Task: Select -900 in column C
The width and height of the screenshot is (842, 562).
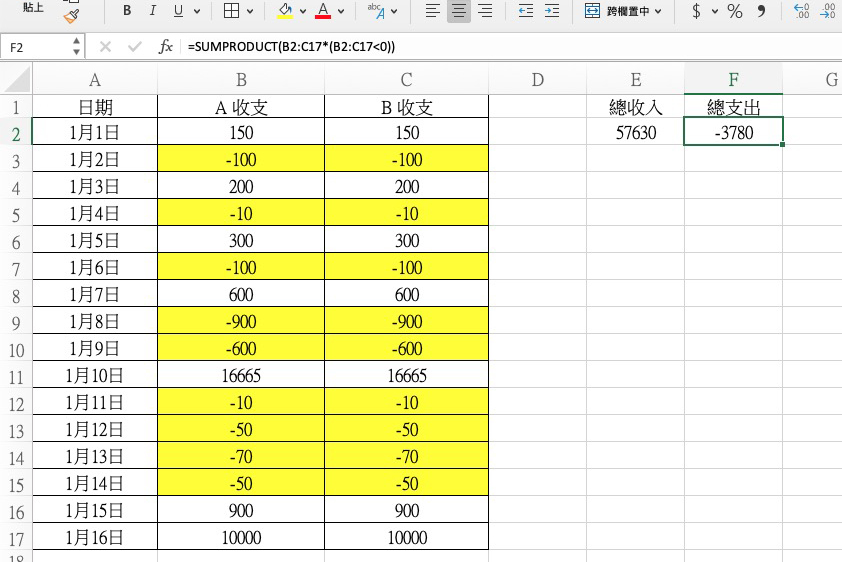Action: [407, 321]
